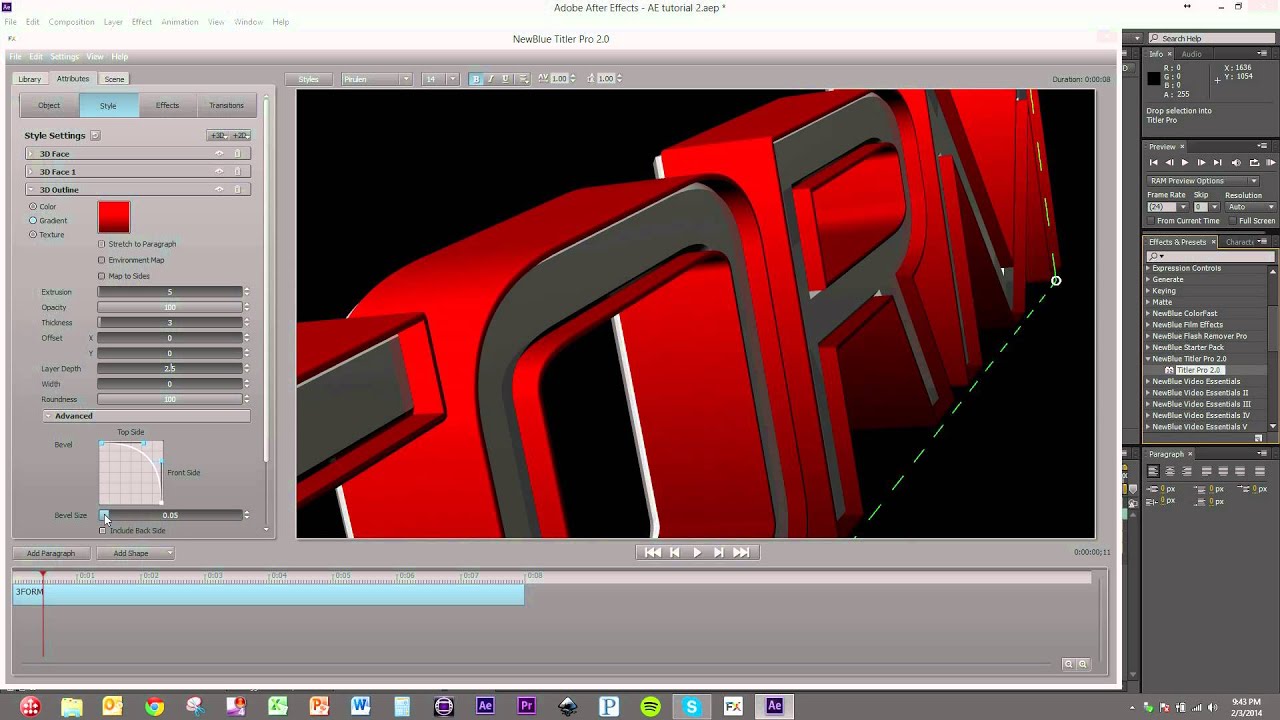This screenshot has height=720, width=1280.
Task: Step back one frame in Titler playback
Action: 675,552
